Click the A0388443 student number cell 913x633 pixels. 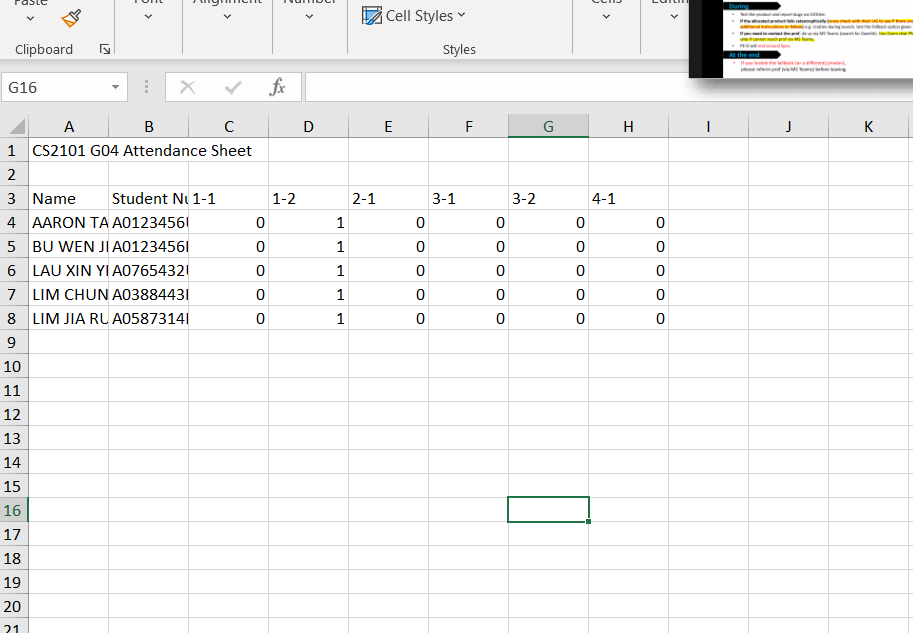click(x=148, y=295)
